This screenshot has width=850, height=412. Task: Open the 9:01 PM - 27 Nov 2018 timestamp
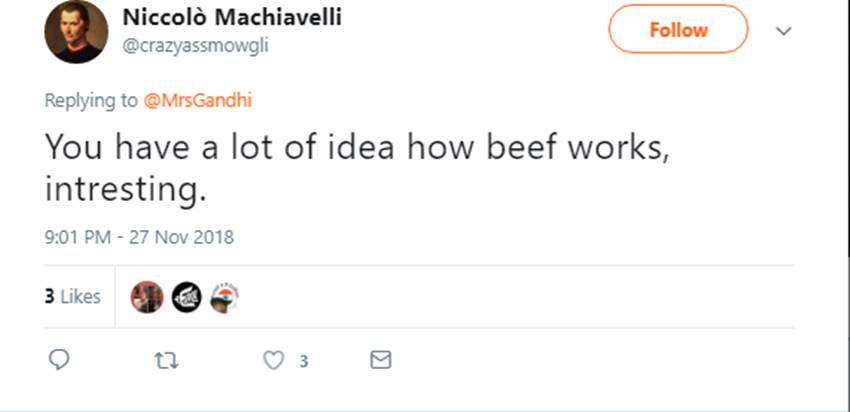[139, 237]
